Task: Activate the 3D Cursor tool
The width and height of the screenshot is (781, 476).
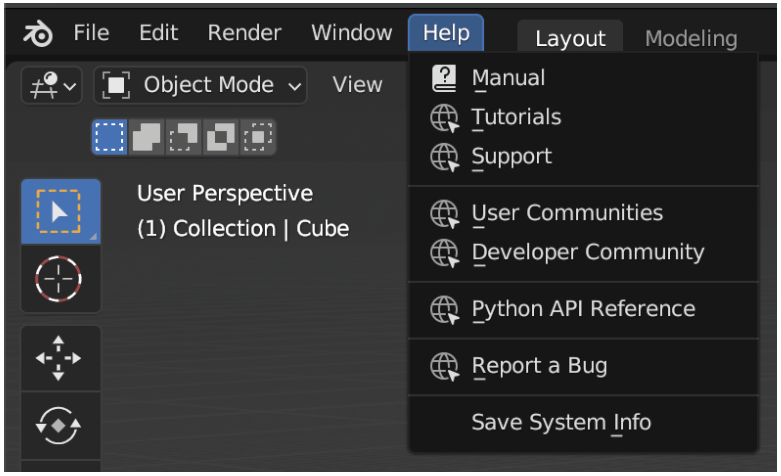Action: tap(61, 279)
